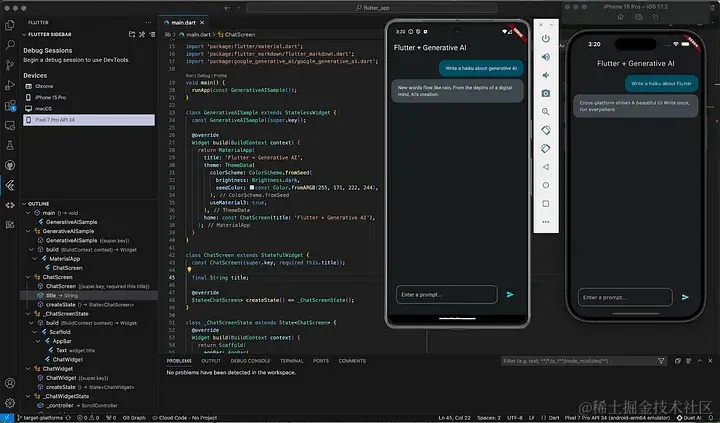Open the Search view in activity bar
Image resolution: width=720 pixels, height=423 pixels.
[x=10, y=45]
